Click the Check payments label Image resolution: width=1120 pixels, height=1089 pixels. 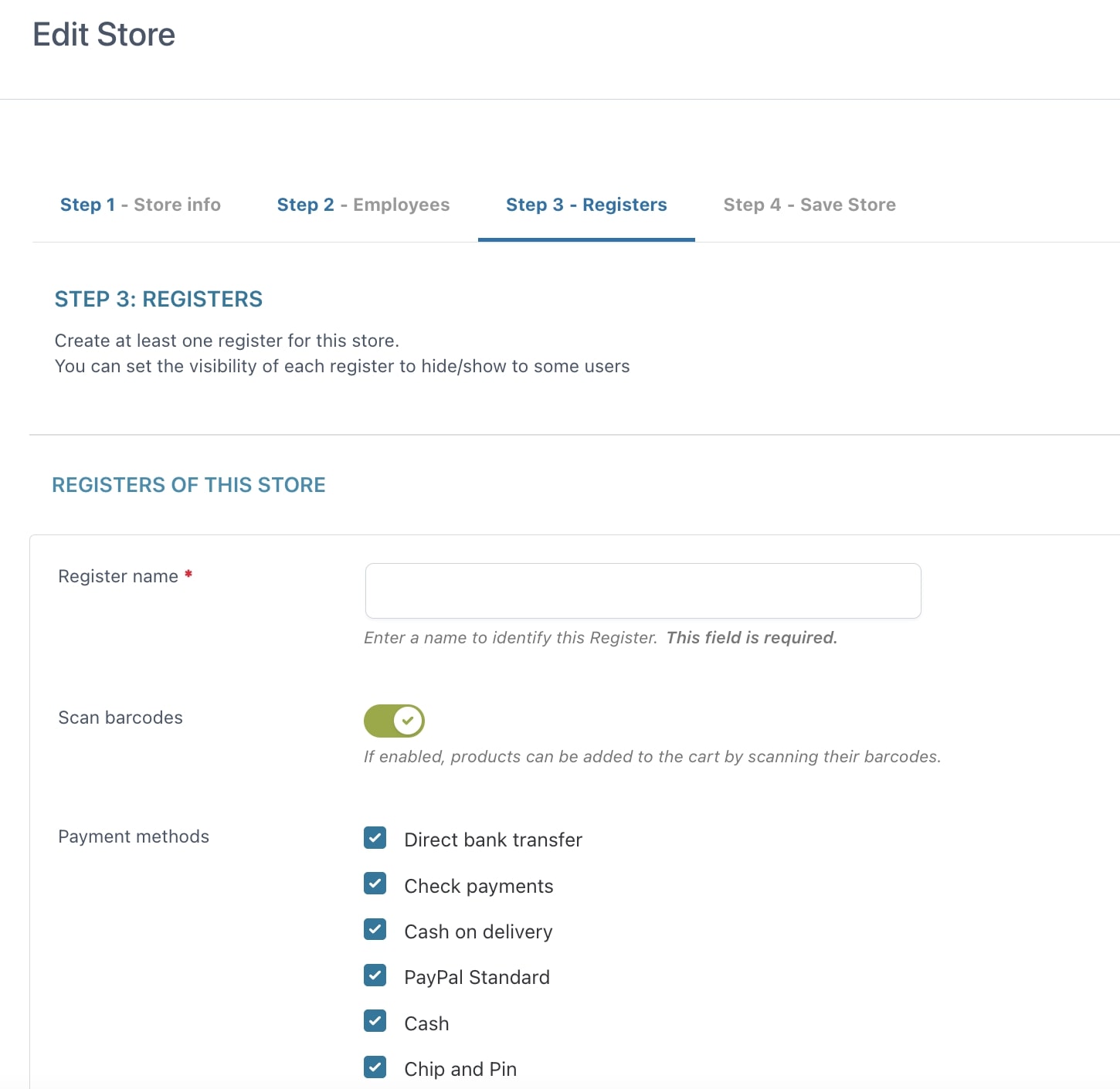click(x=479, y=886)
